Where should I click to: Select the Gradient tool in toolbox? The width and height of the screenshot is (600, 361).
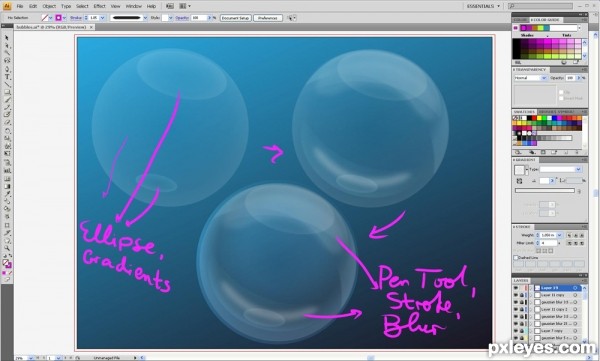[x=7, y=186]
